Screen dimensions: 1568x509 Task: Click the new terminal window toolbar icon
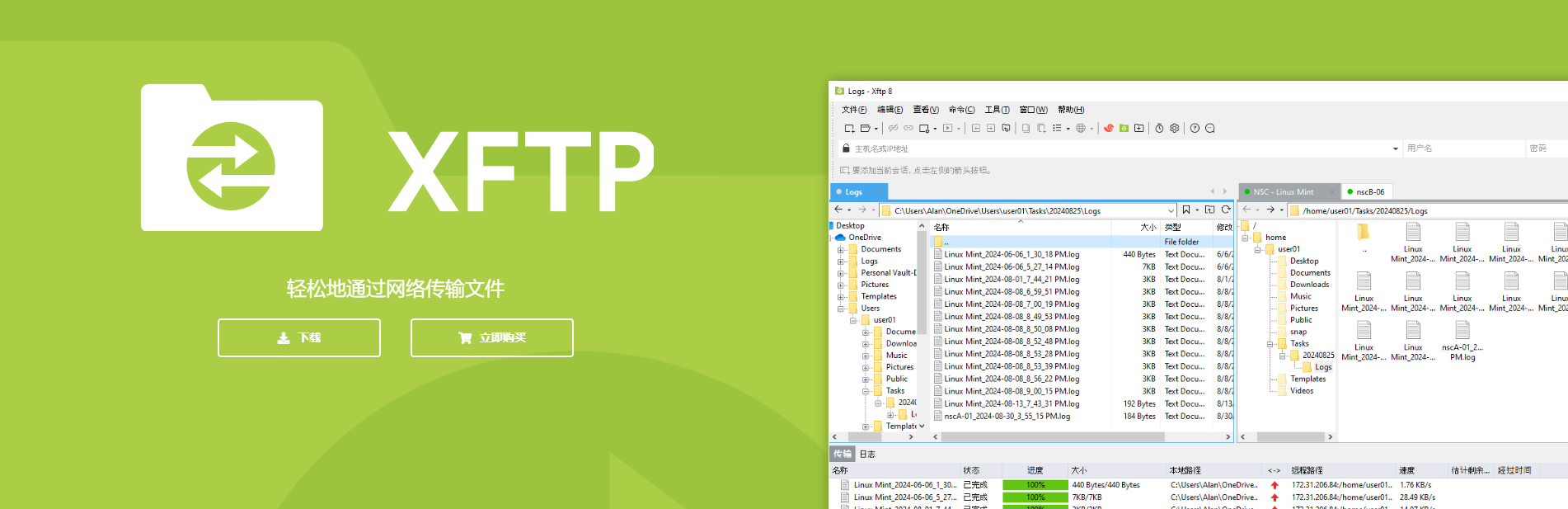tap(947, 128)
